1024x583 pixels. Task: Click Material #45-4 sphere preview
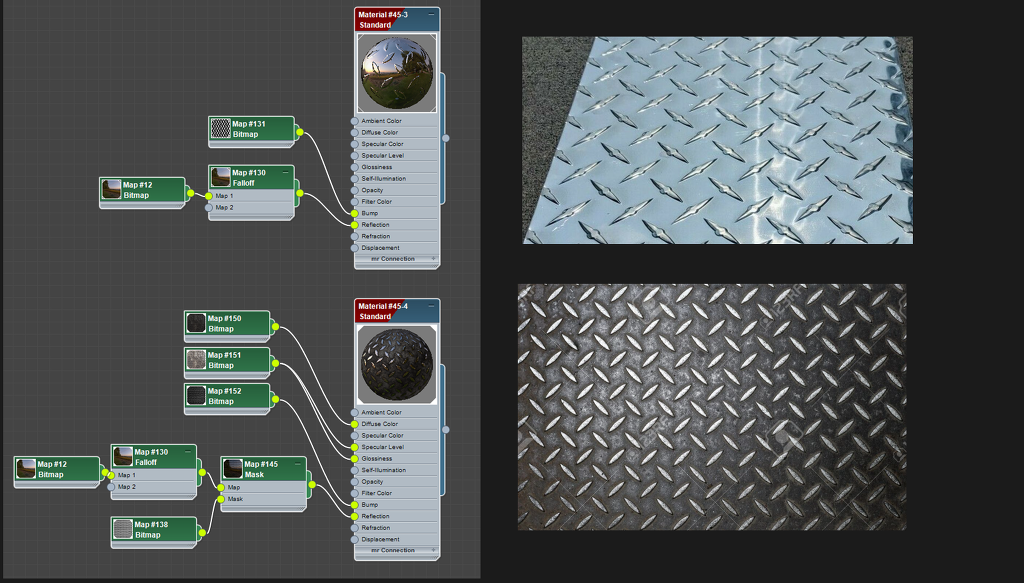(397, 364)
